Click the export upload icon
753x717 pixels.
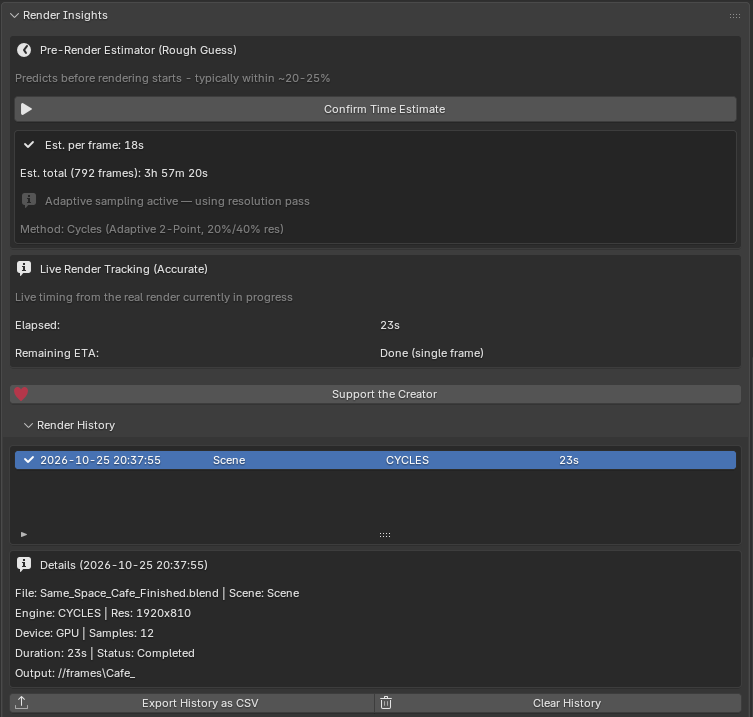[x=22, y=703]
